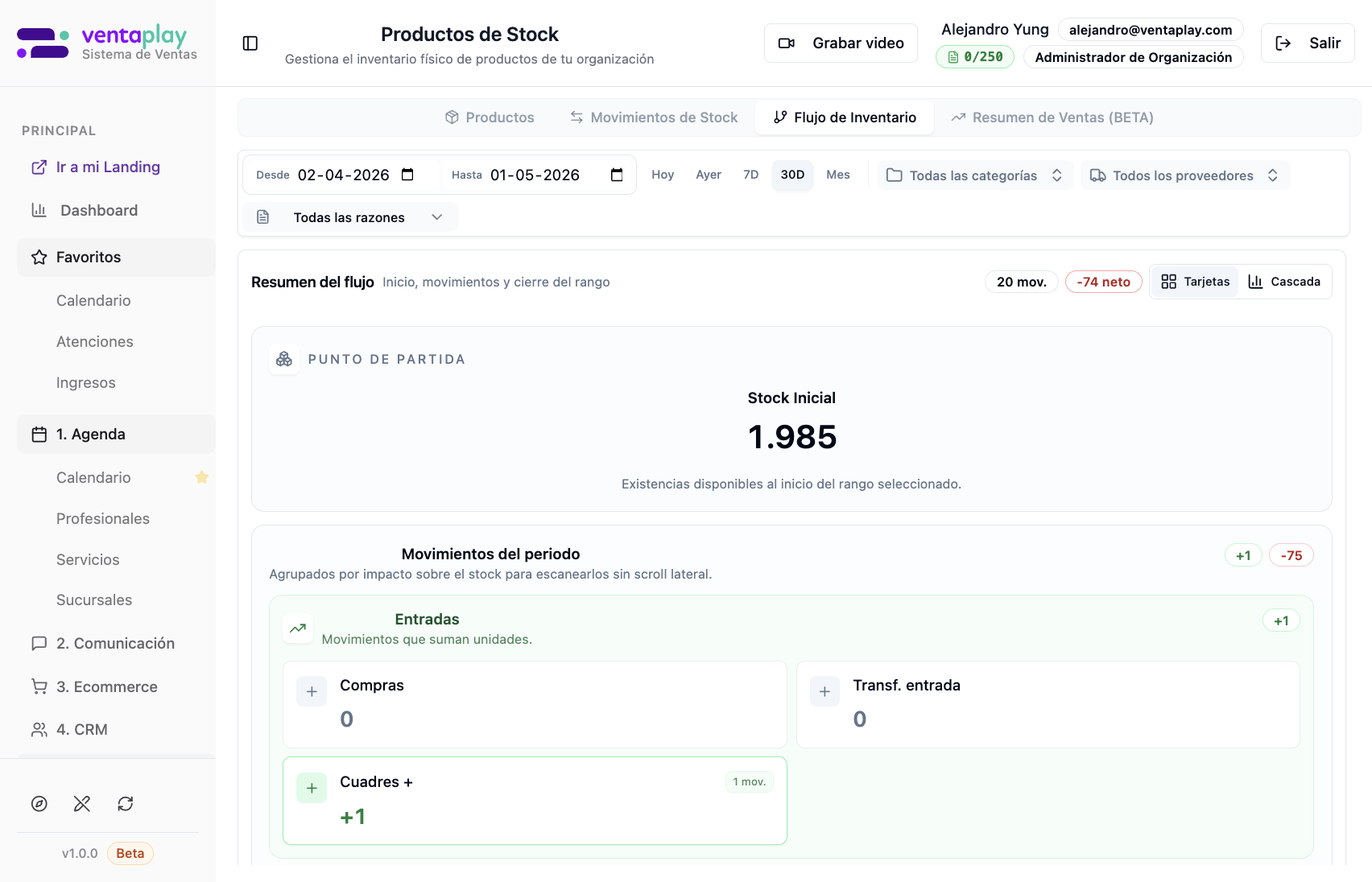
Task: Click the Punto de Partida boxes icon
Action: pos(284,359)
